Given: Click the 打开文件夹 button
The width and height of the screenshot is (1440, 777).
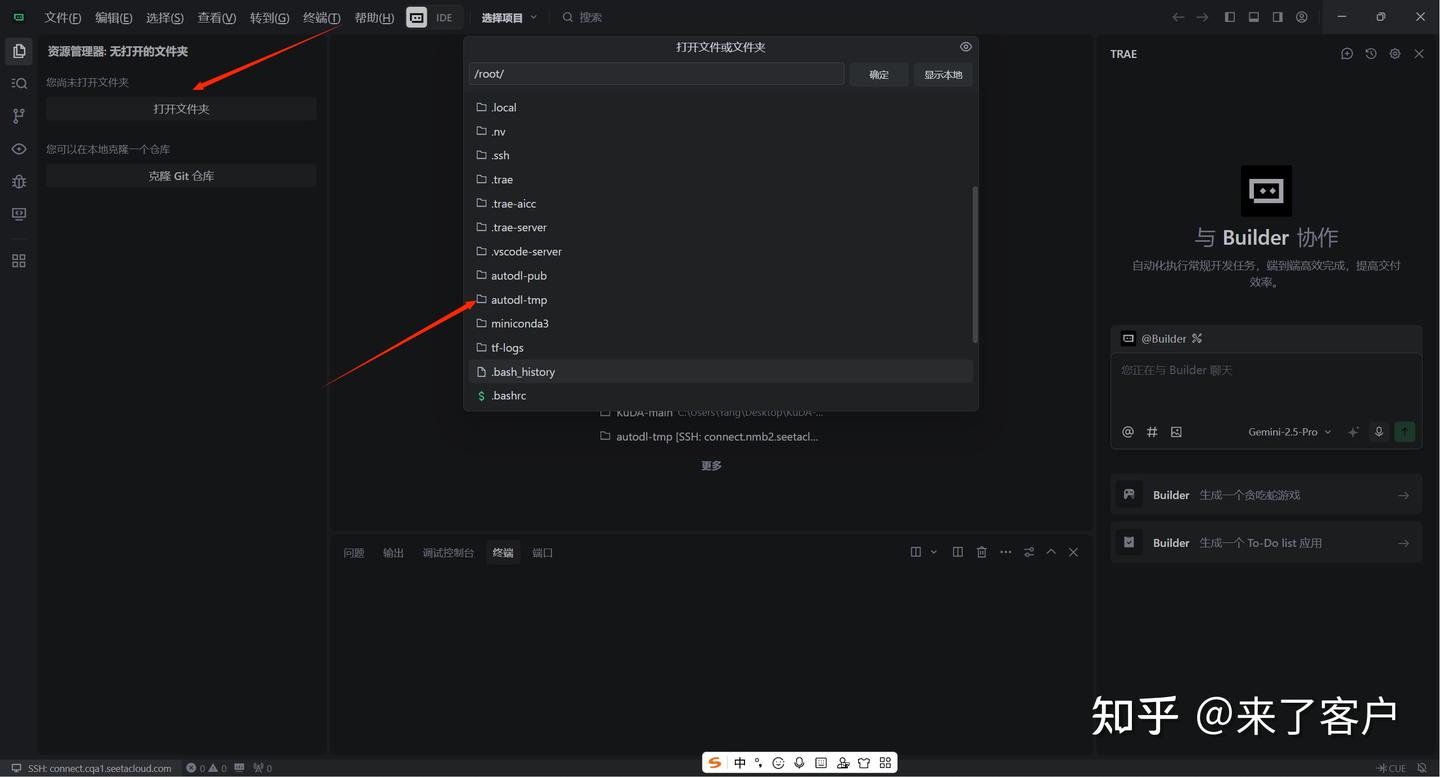Looking at the screenshot, I should point(181,108).
